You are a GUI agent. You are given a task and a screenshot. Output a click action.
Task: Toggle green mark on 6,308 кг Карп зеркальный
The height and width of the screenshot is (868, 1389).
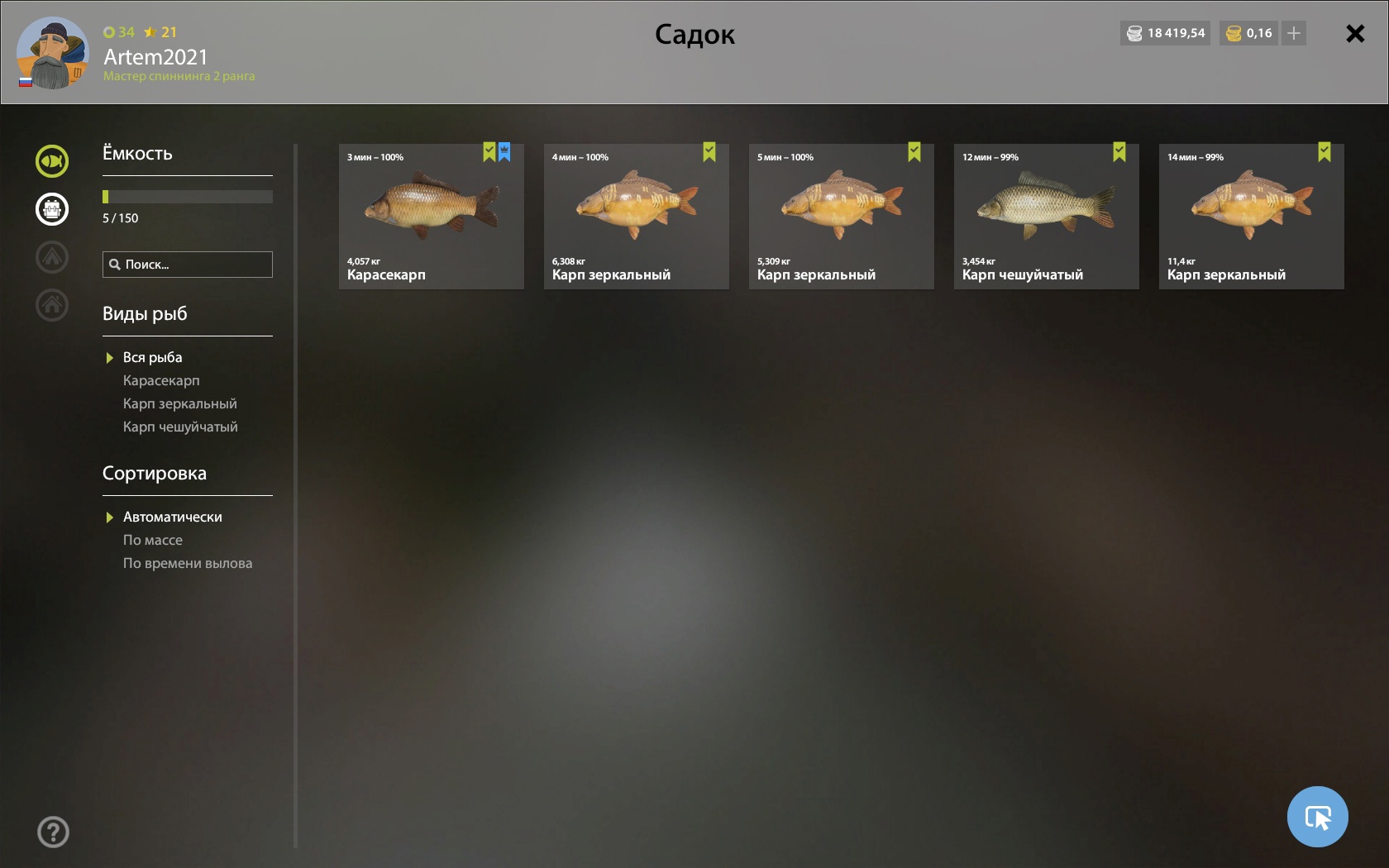coord(709,152)
